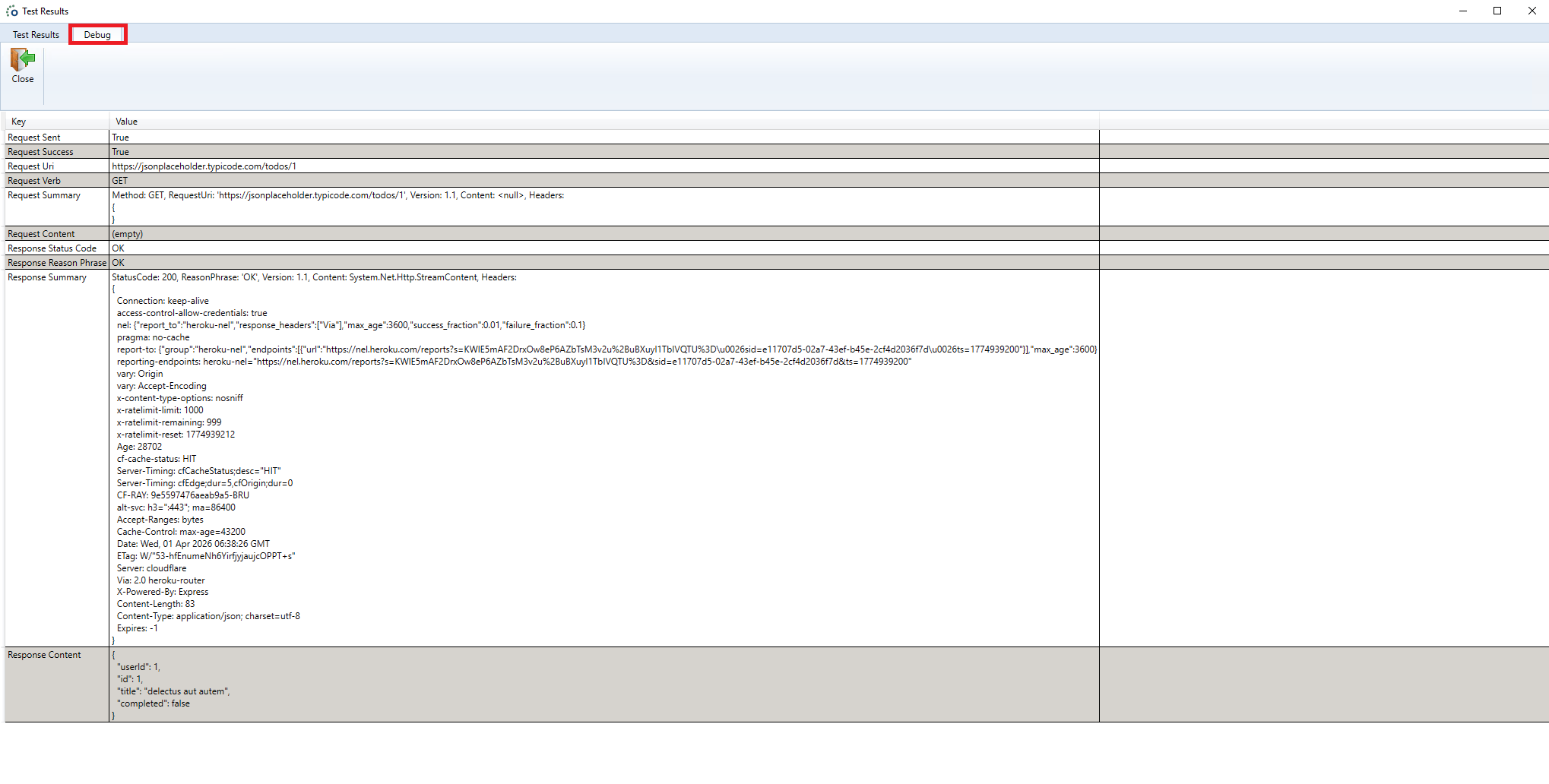Click the pragma: no-cache header line
Screen dimensions: 1549x784
point(154,337)
